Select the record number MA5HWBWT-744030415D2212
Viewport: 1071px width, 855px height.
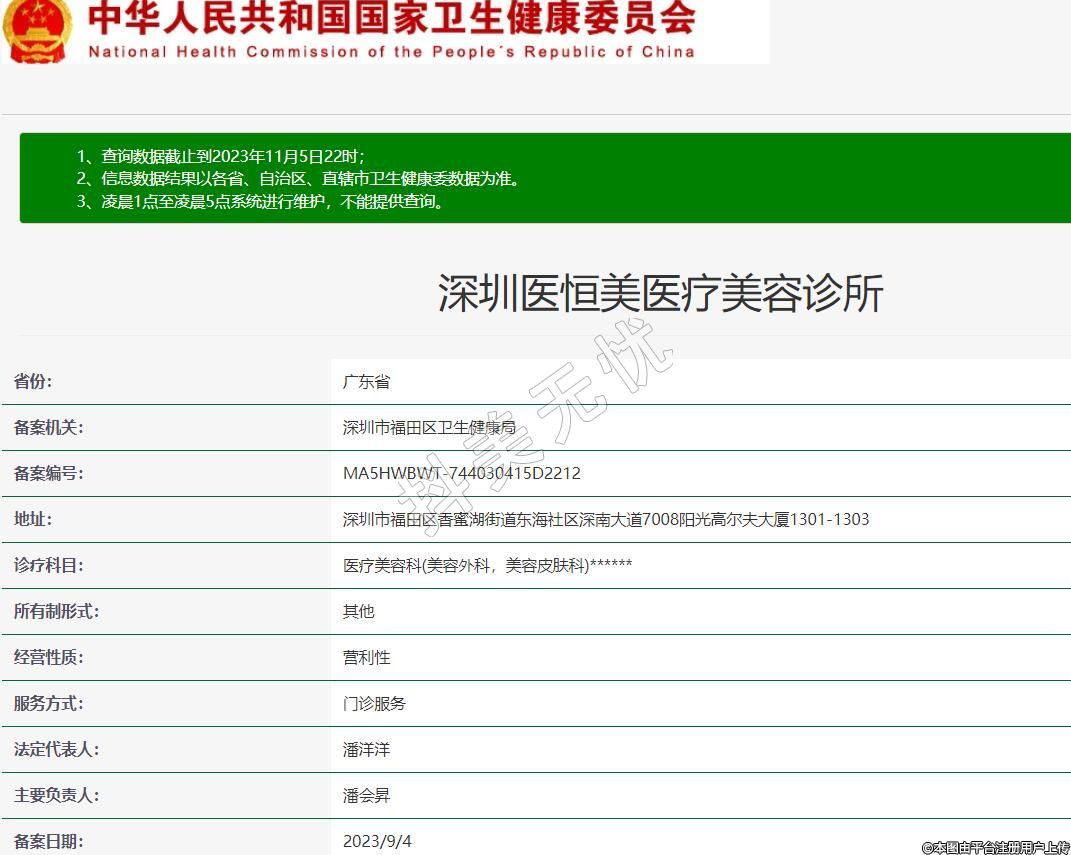[461, 473]
